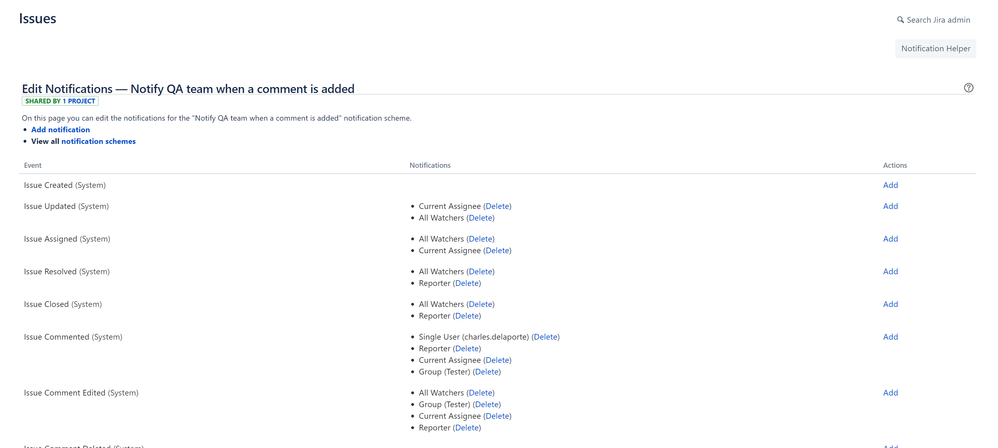Image resolution: width=998 pixels, height=448 pixels.
Task: Add notification for Issue Closed event
Action: click(x=890, y=304)
